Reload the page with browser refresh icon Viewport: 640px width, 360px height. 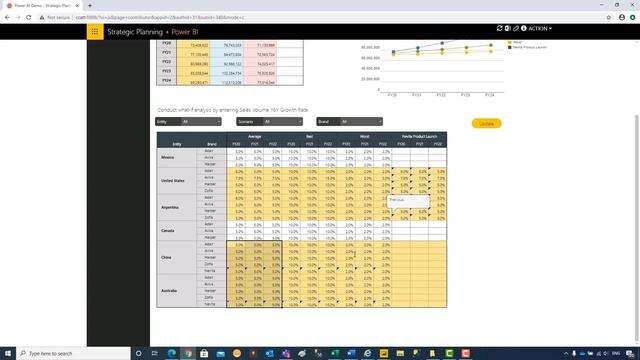point(29,18)
